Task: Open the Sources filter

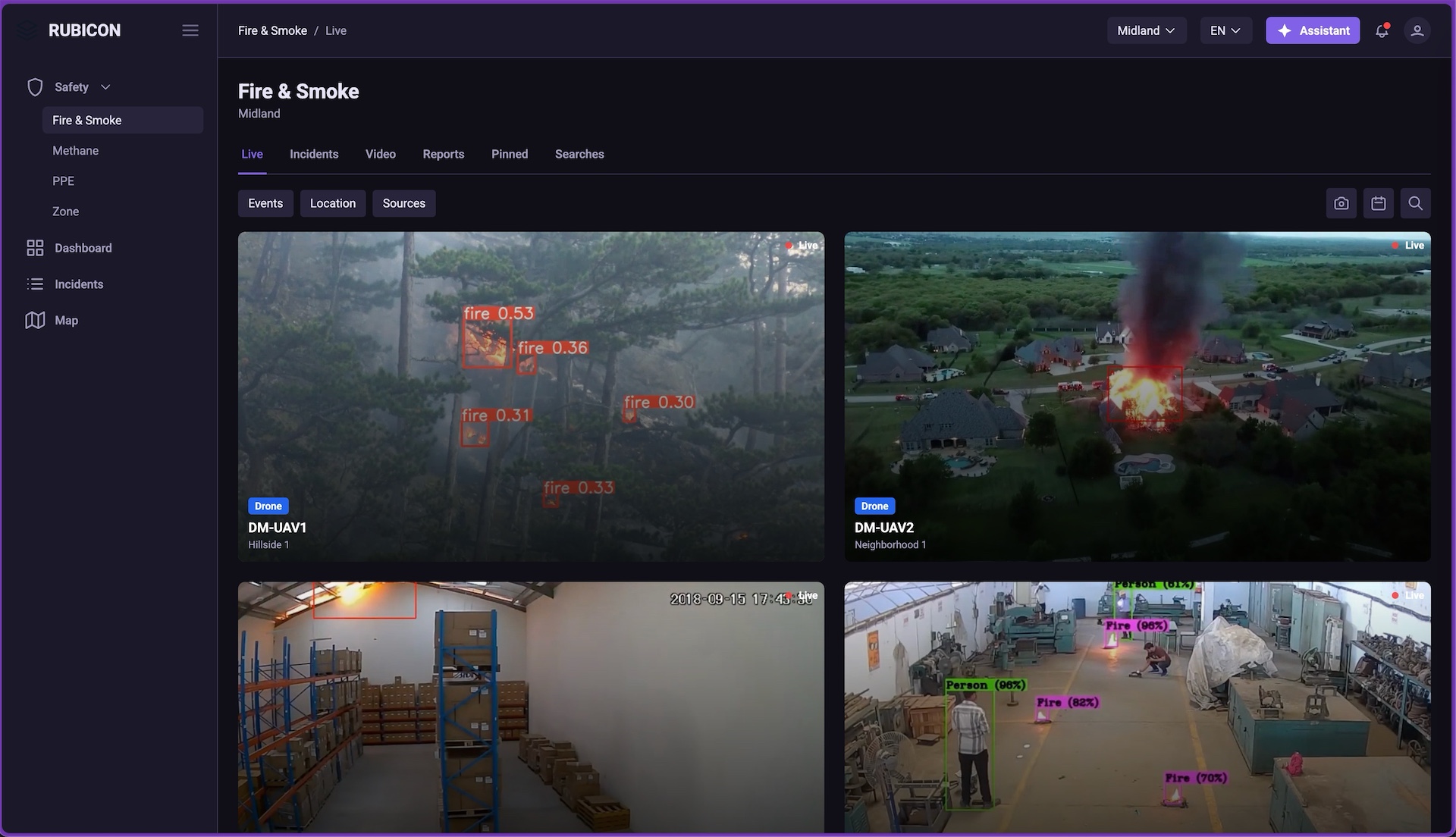Action: tap(404, 203)
